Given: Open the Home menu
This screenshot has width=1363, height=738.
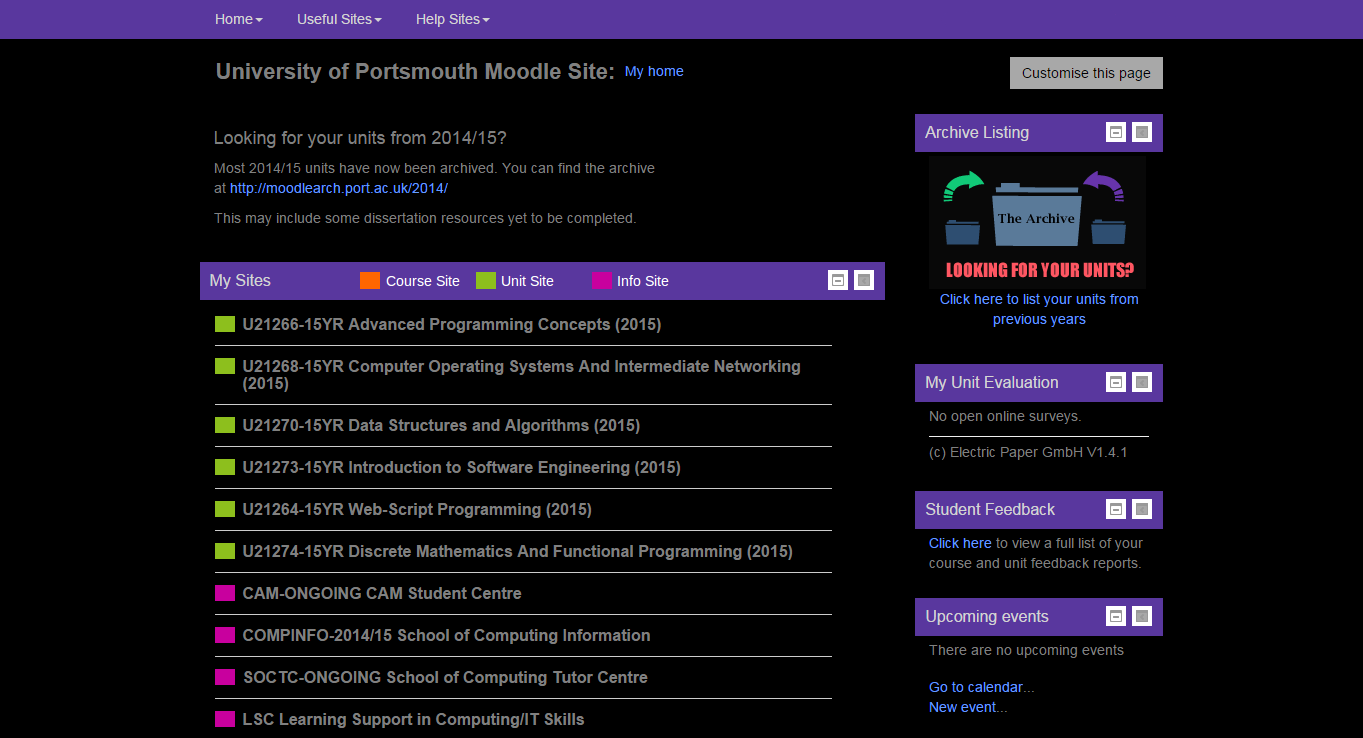Looking at the screenshot, I should [x=238, y=19].
